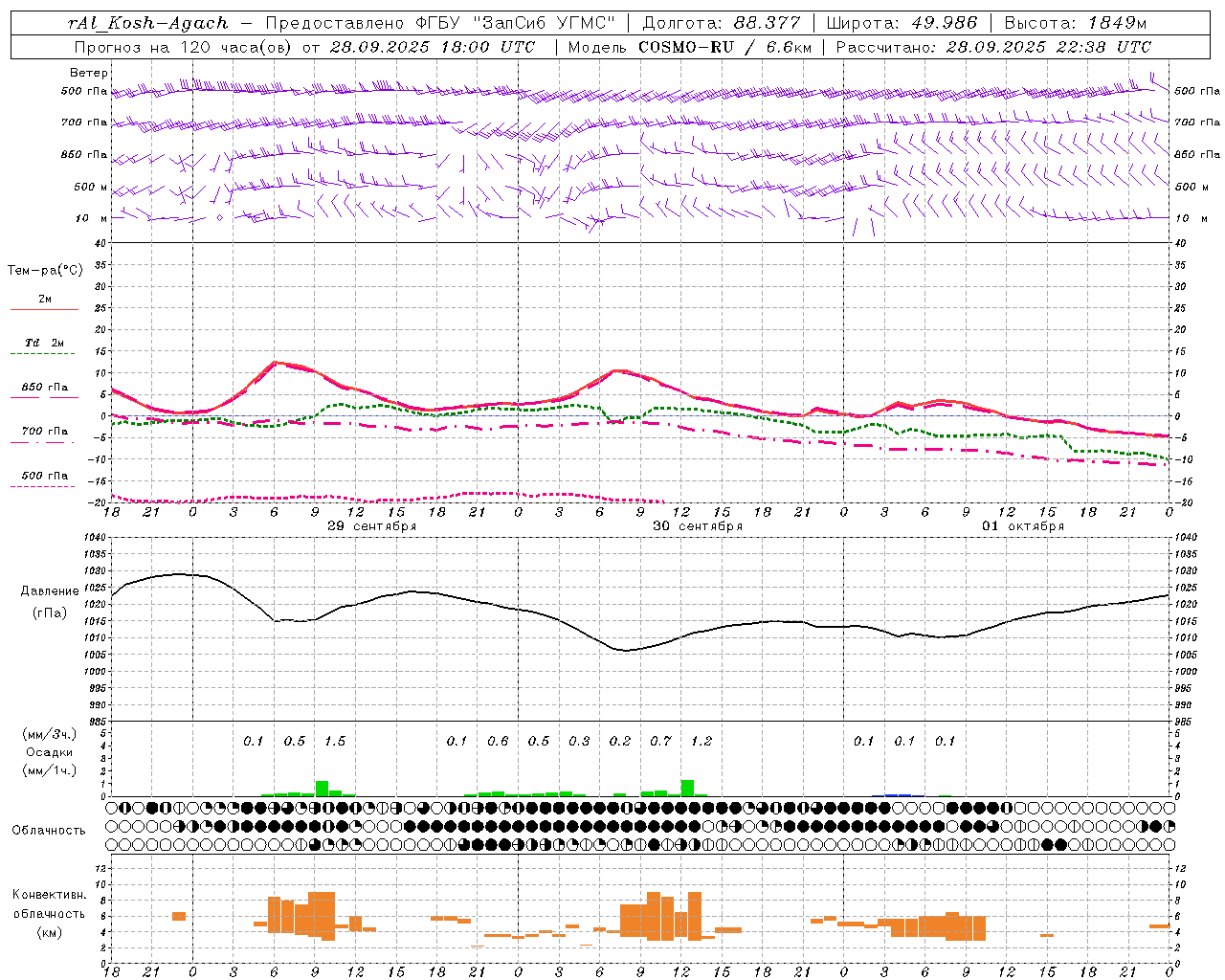Click the 1.2 precipitation amount value
This screenshot has height=980, width=1225.
point(702,741)
